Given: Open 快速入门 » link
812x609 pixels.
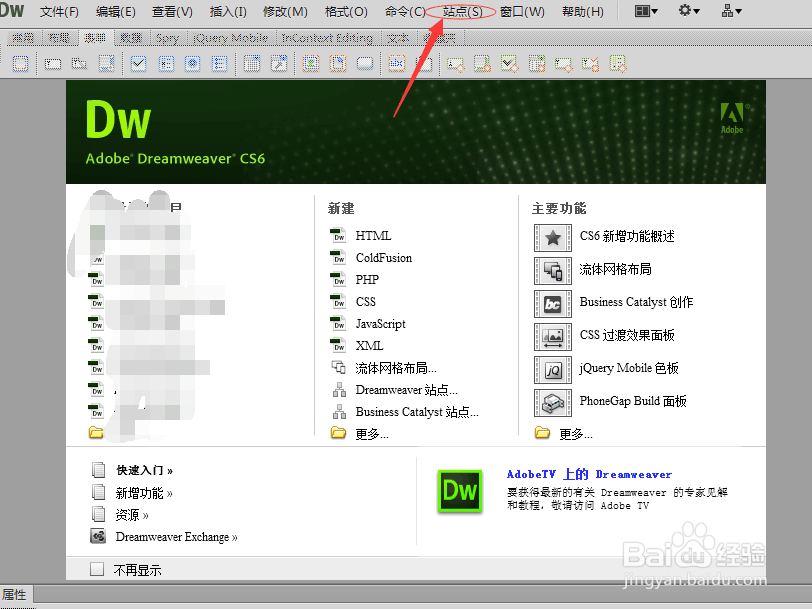Looking at the screenshot, I should coord(144,470).
